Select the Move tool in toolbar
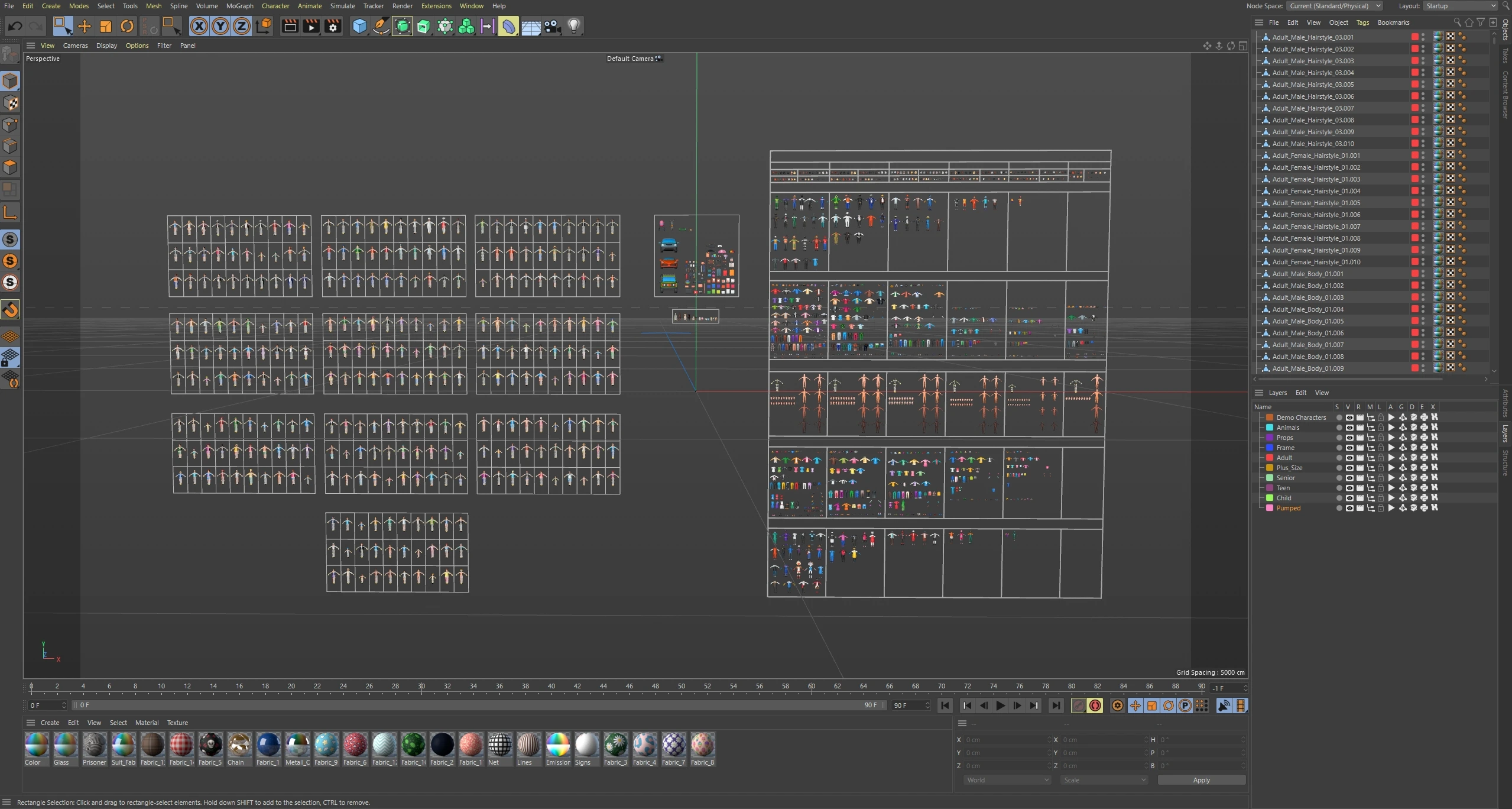 85,26
